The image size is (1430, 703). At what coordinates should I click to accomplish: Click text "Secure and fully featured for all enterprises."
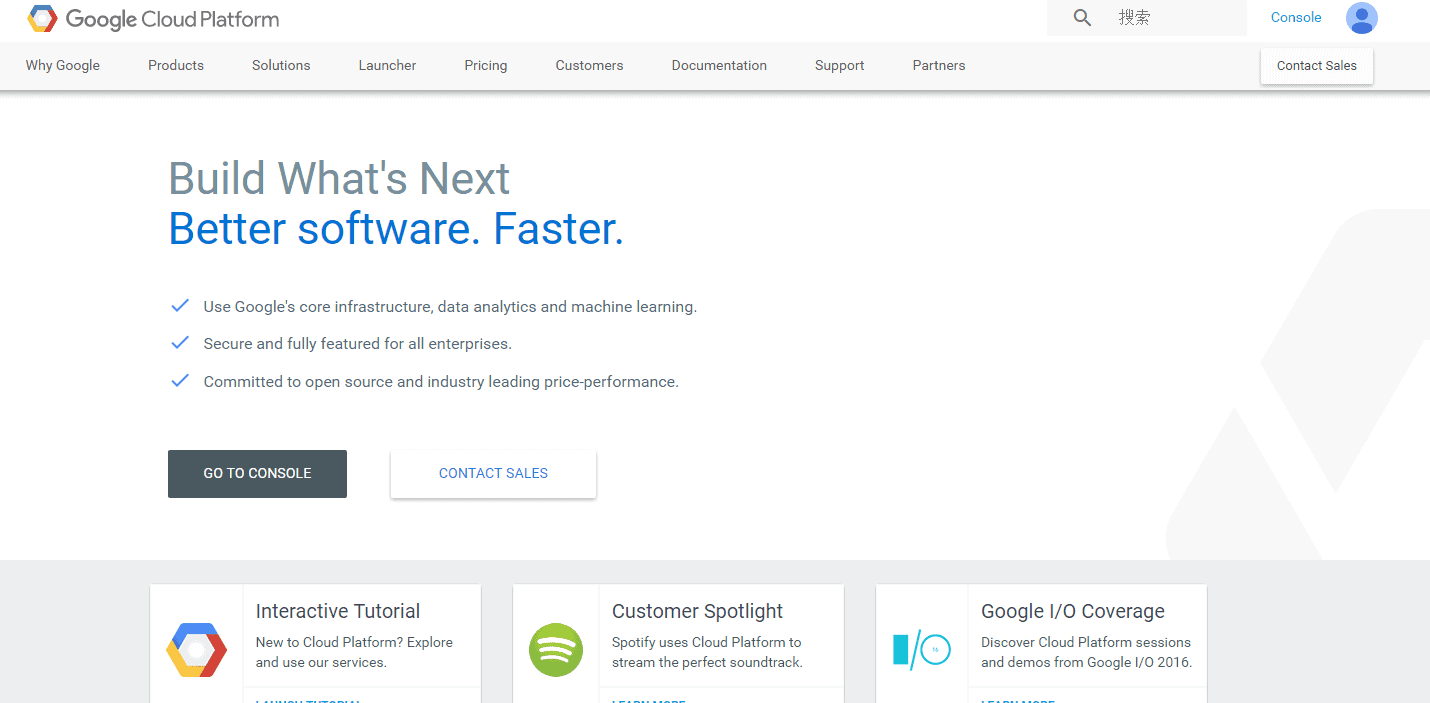357,344
